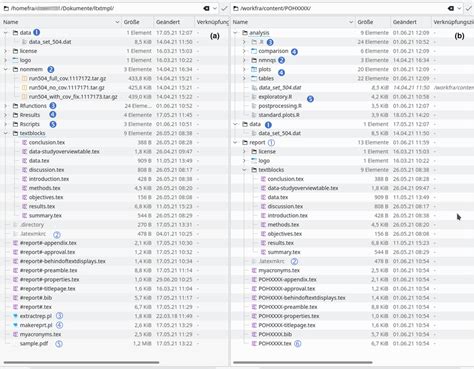Sort right pane by Verknüpfungsziel column
Screen dimensions: 474x369
(453, 22)
